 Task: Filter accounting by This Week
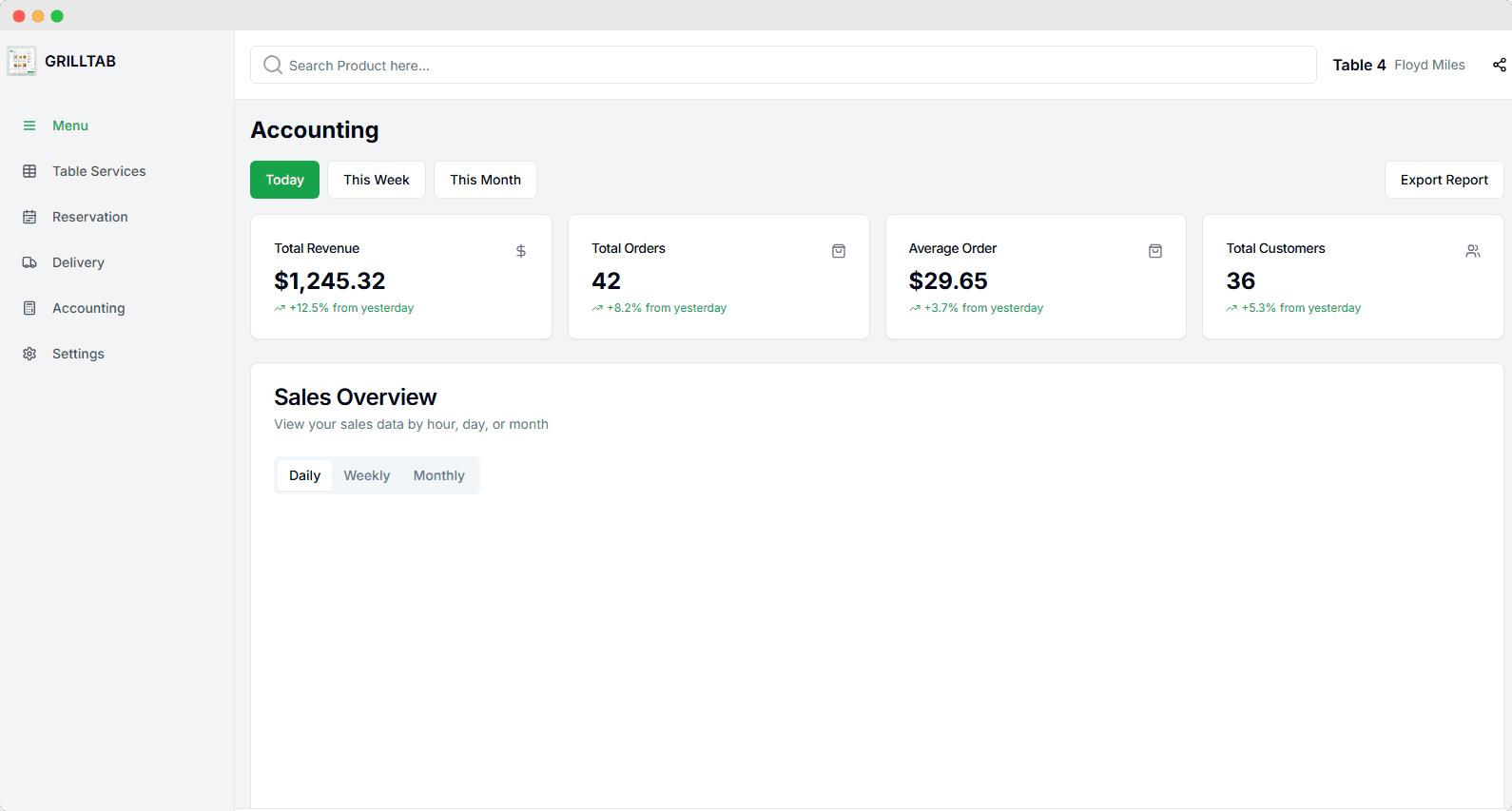(377, 180)
